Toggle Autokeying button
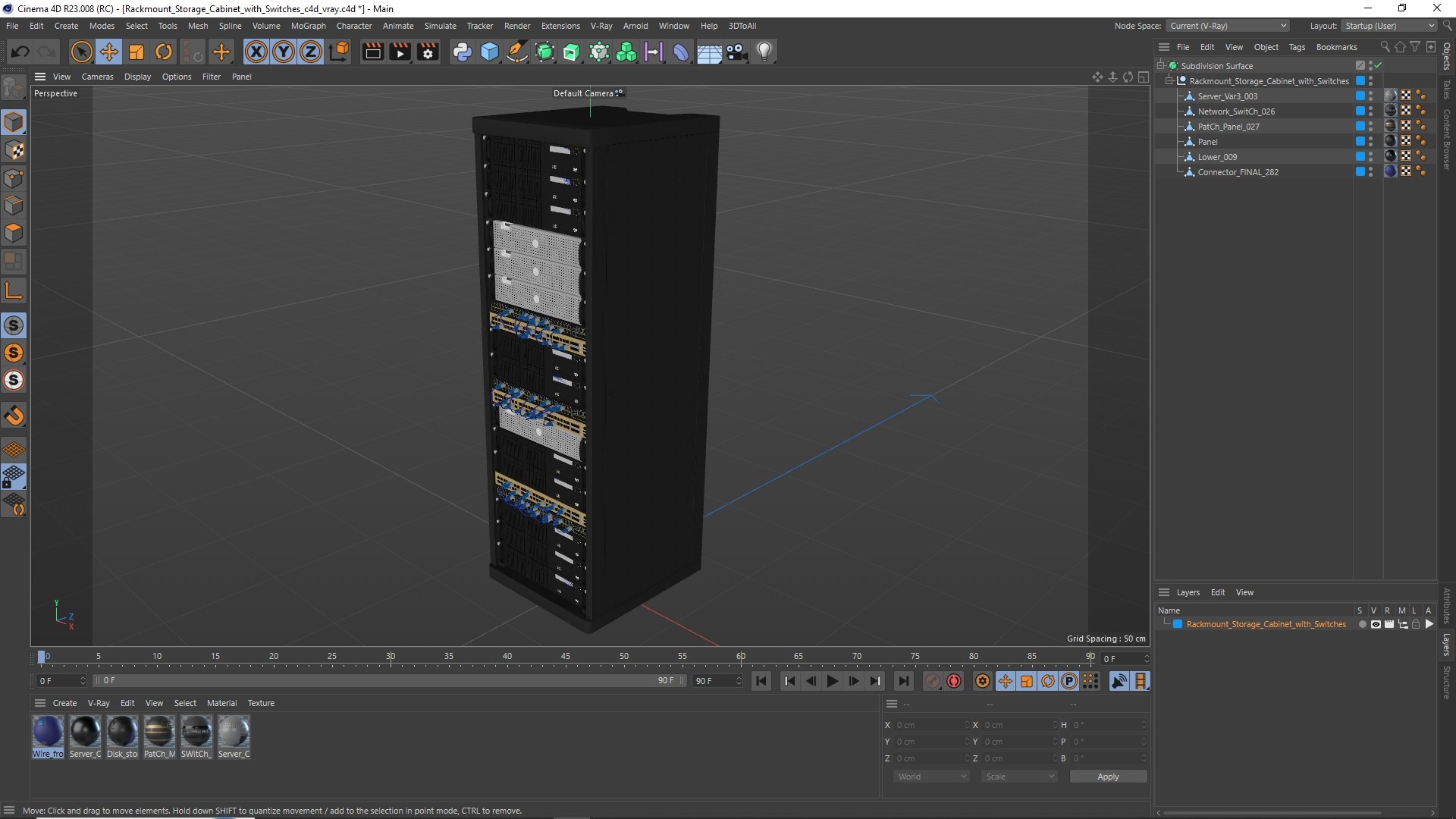 (x=954, y=681)
